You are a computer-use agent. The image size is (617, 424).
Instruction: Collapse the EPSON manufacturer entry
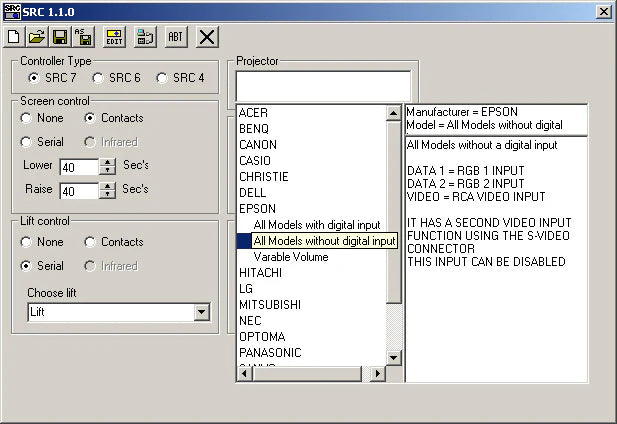click(257, 209)
